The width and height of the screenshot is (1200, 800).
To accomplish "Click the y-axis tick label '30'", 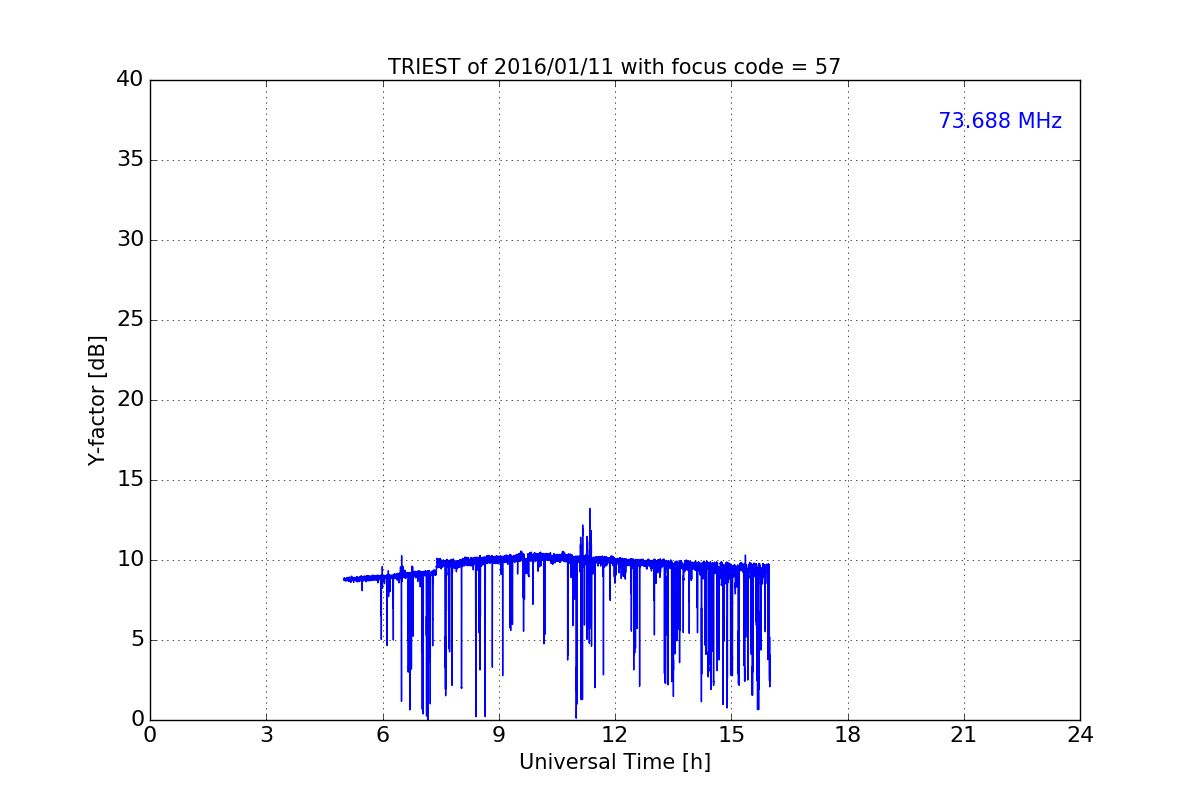I will coord(131,240).
